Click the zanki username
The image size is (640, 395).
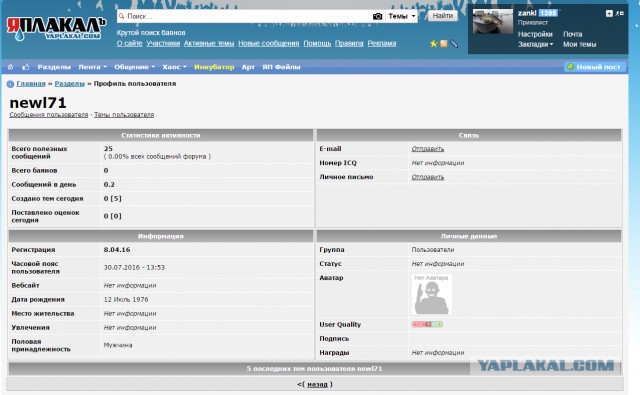click(527, 13)
